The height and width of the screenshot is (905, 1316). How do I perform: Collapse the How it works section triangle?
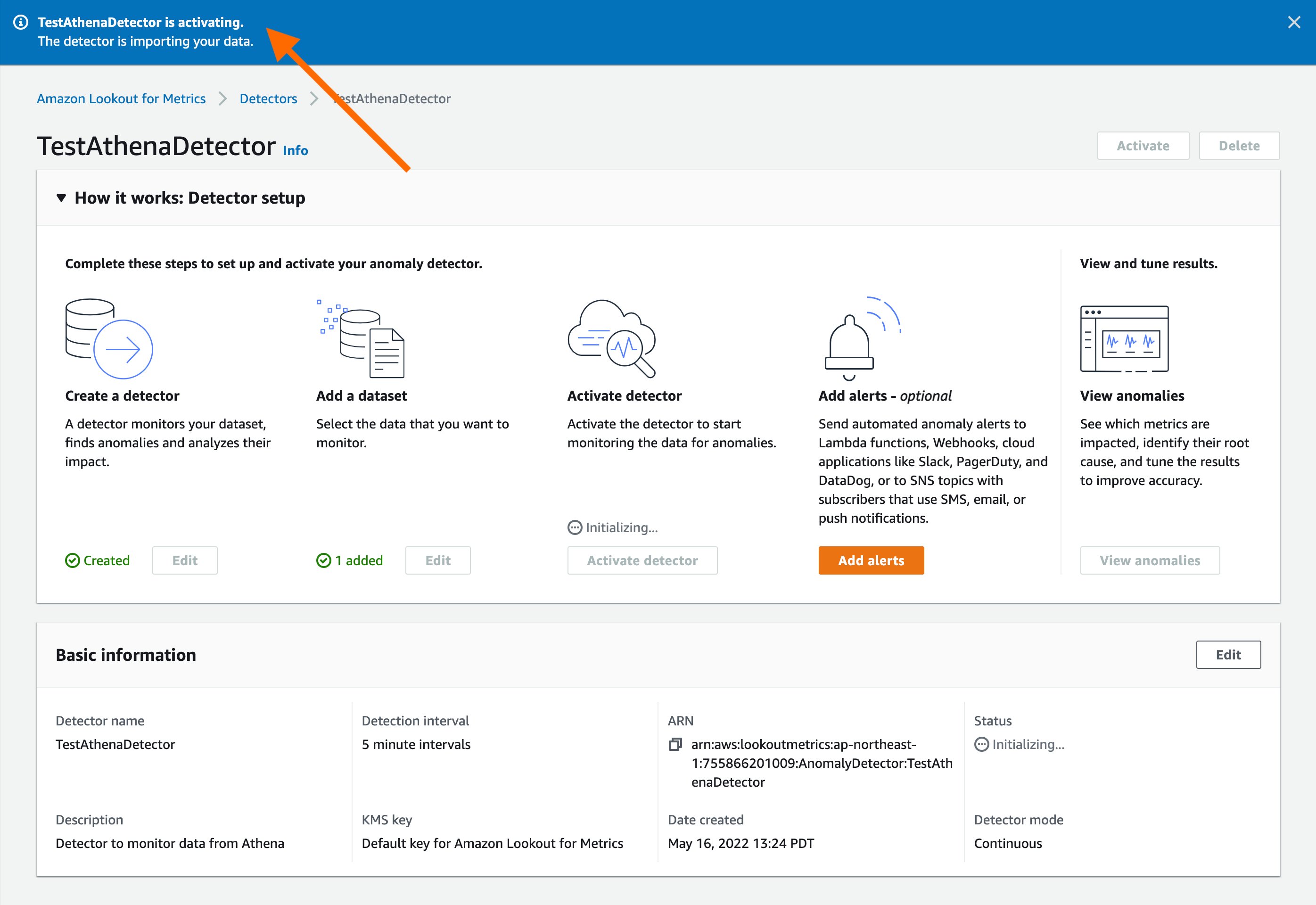61,198
